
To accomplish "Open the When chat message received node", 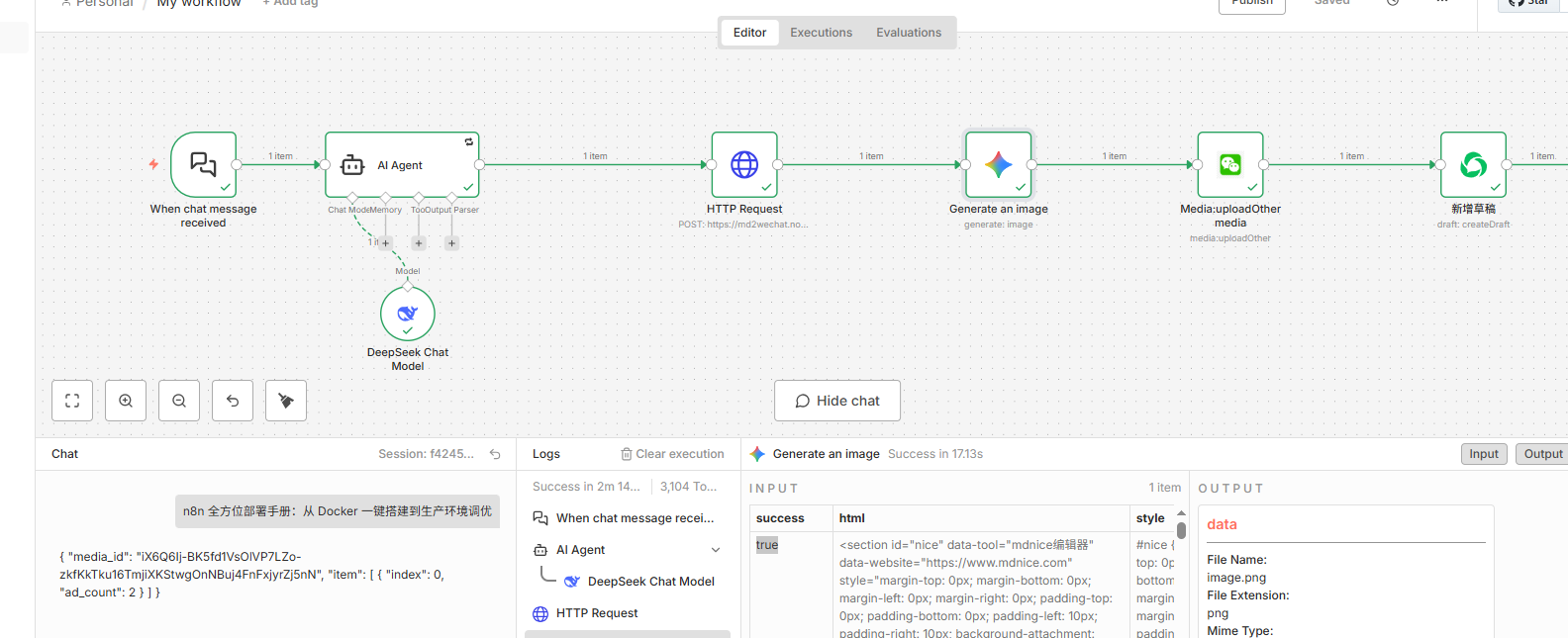I will pos(203,164).
